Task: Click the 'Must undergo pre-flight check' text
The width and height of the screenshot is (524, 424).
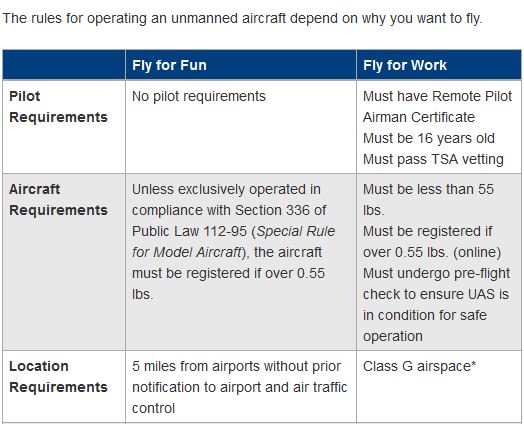Action: tap(436, 284)
